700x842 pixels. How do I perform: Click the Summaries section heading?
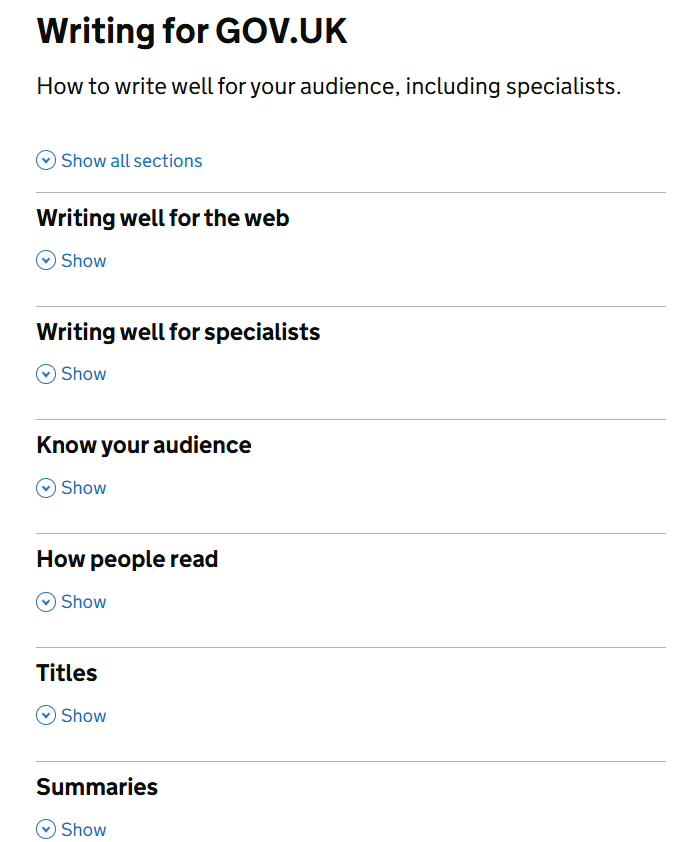(x=97, y=787)
